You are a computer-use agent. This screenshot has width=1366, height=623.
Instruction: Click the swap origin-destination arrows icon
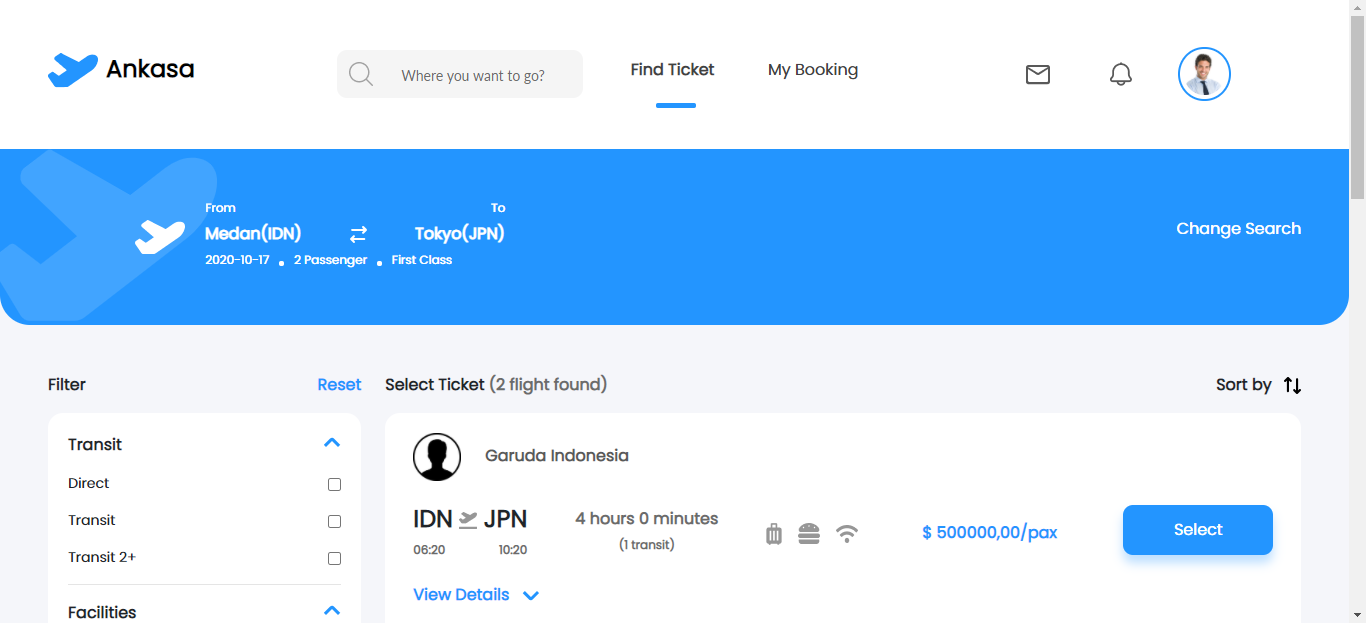click(x=358, y=233)
